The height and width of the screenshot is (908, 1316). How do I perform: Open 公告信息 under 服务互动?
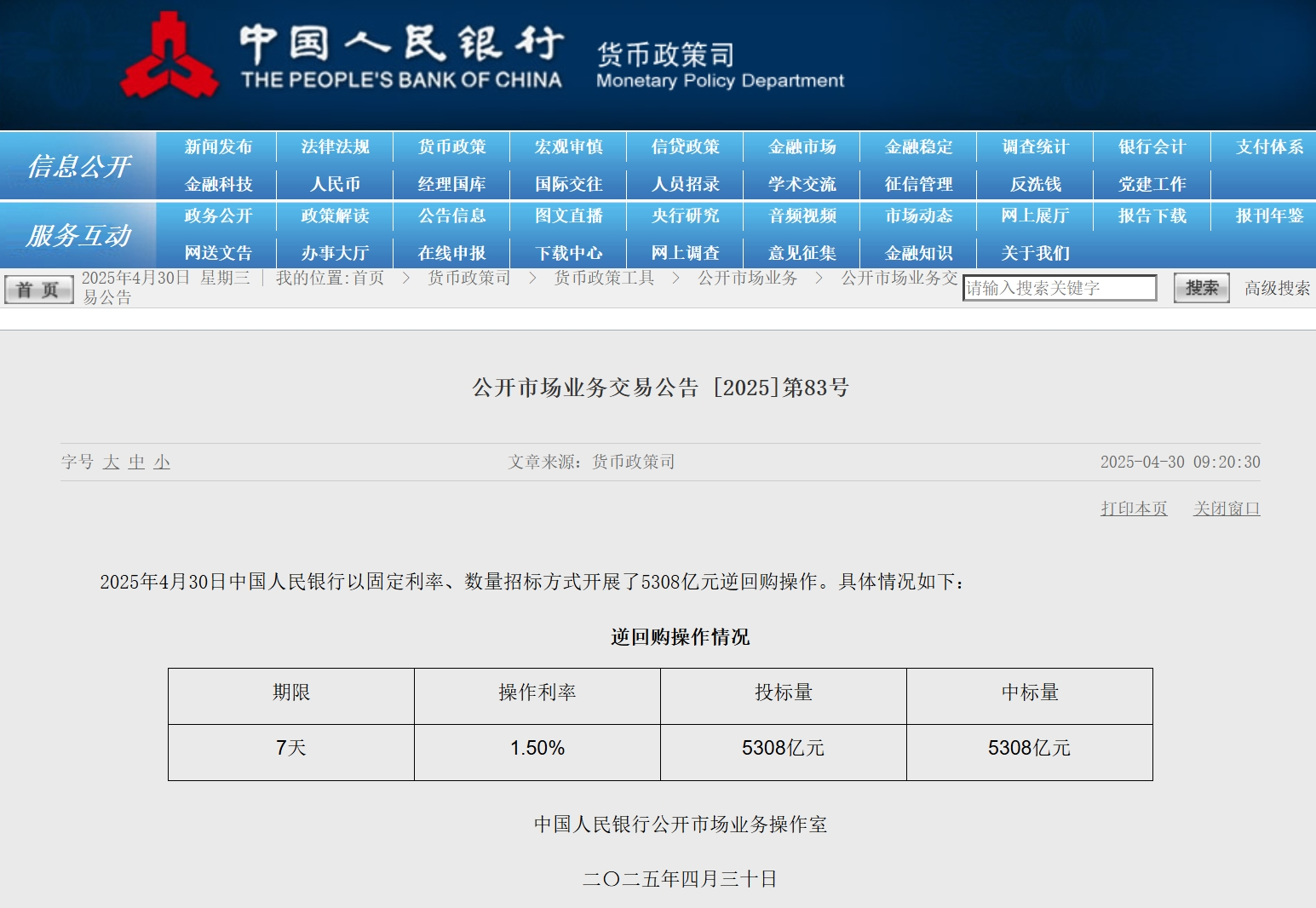(x=451, y=216)
